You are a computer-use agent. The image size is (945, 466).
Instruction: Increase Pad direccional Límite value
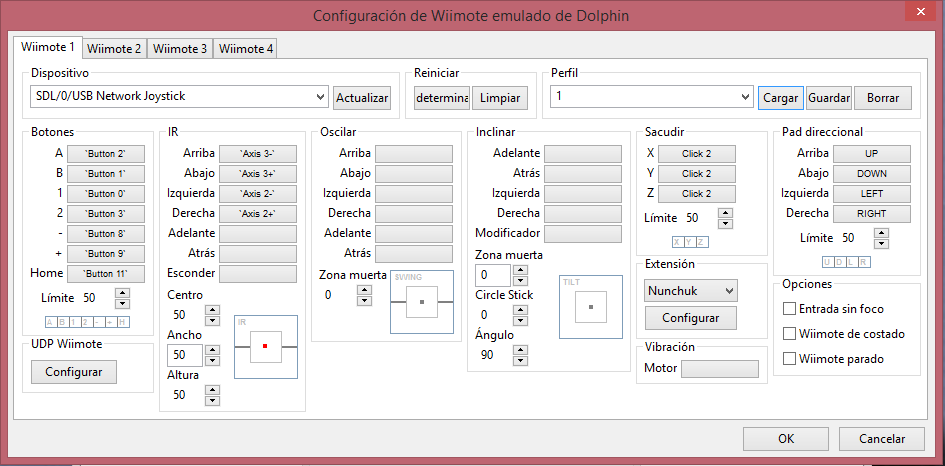[881, 233]
